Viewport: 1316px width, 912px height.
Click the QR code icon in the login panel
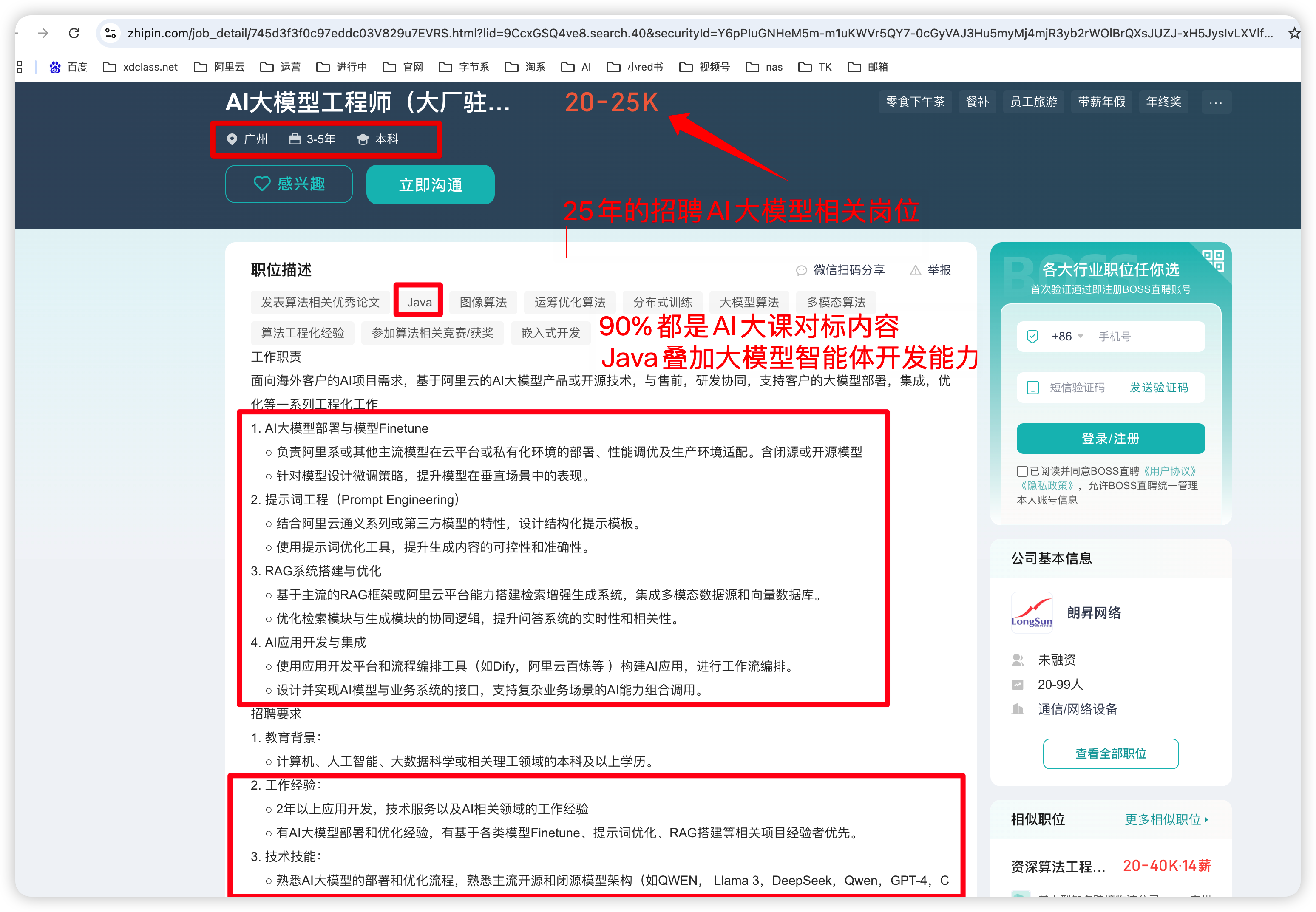click(x=1213, y=260)
